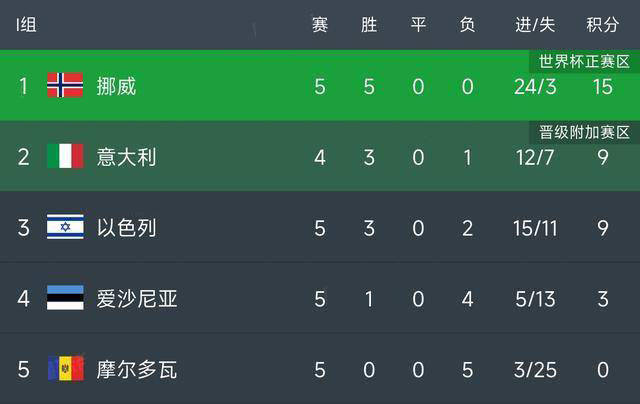Click the Estonia flag icon
Screen dimensions: 640x404
65,297
